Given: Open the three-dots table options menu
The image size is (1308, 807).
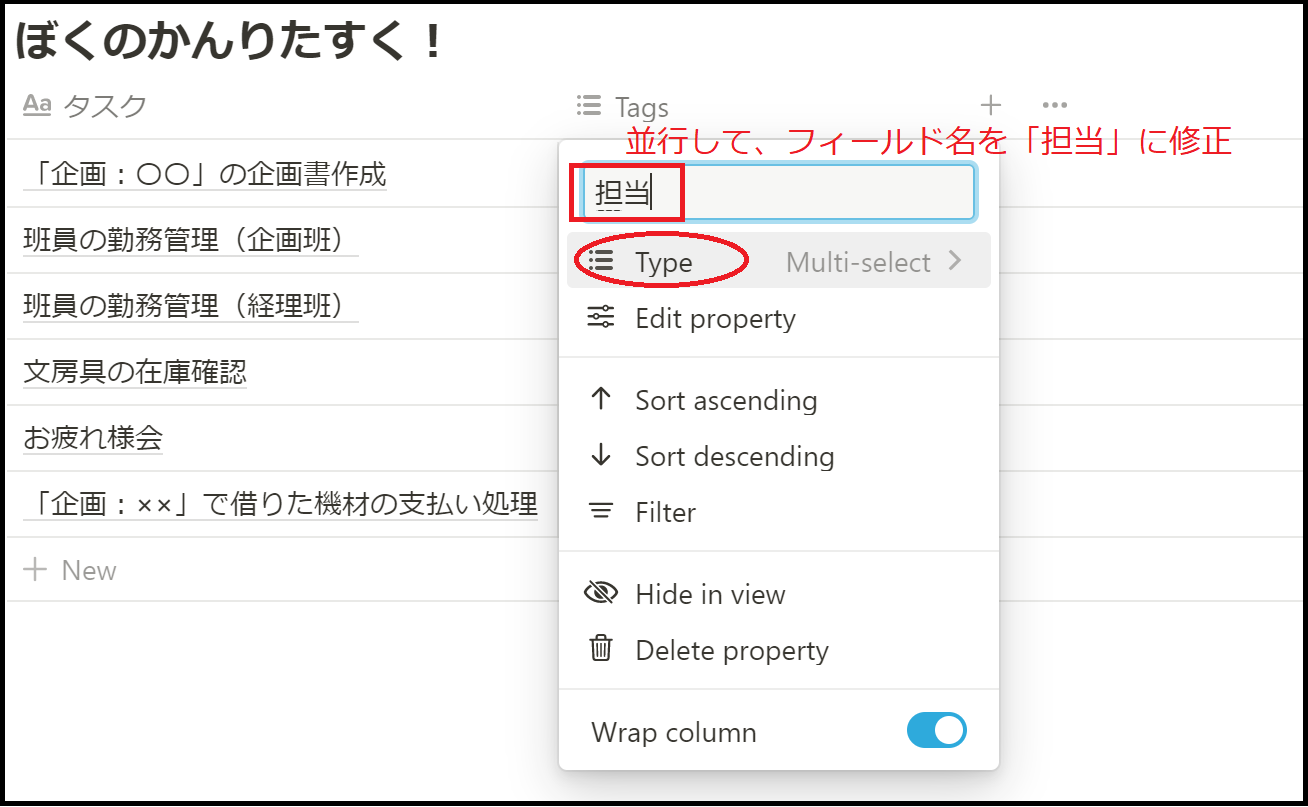Looking at the screenshot, I should tap(1055, 105).
